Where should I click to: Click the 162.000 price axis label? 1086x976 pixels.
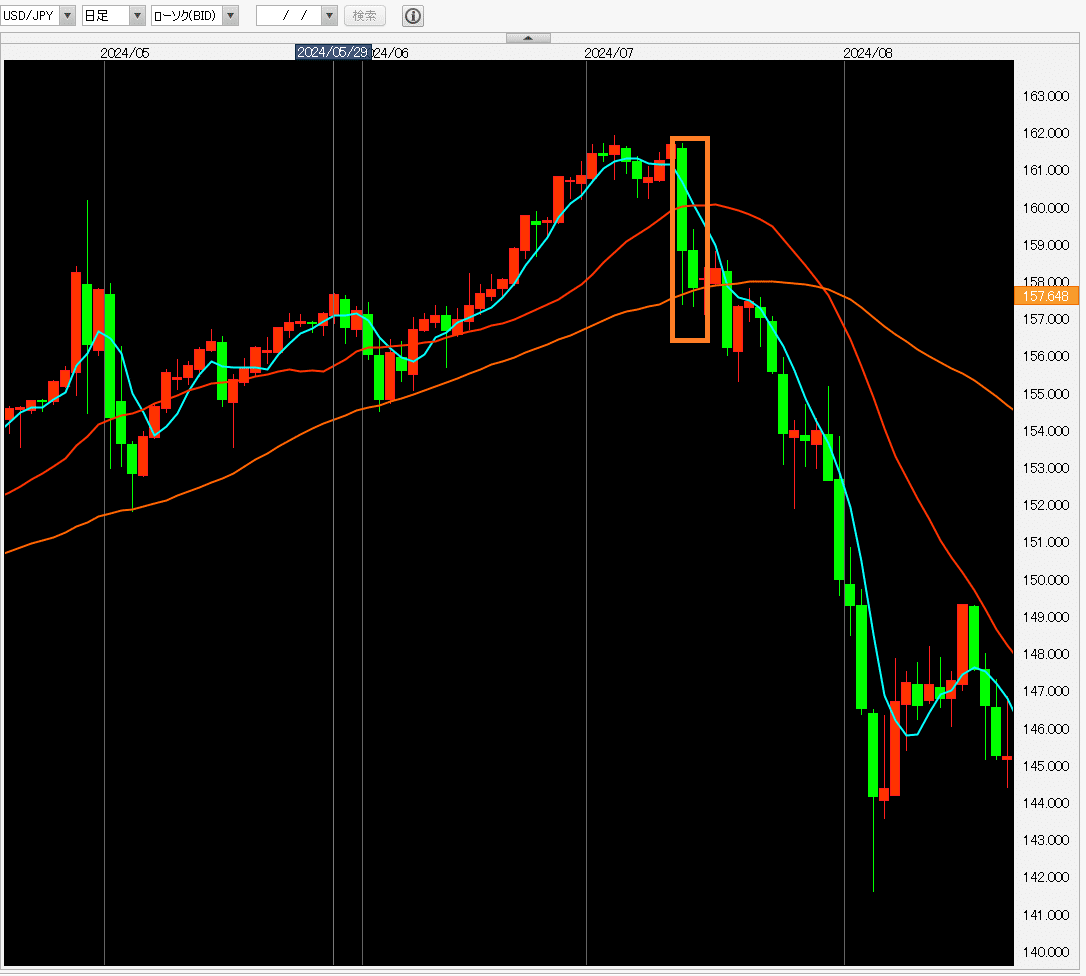point(1046,133)
